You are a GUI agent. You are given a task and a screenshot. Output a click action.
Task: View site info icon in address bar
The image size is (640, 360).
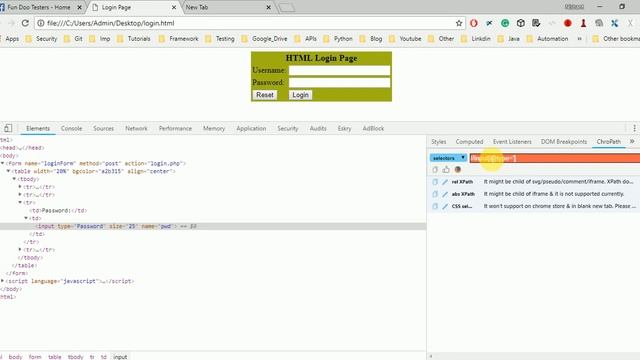coord(41,23)
